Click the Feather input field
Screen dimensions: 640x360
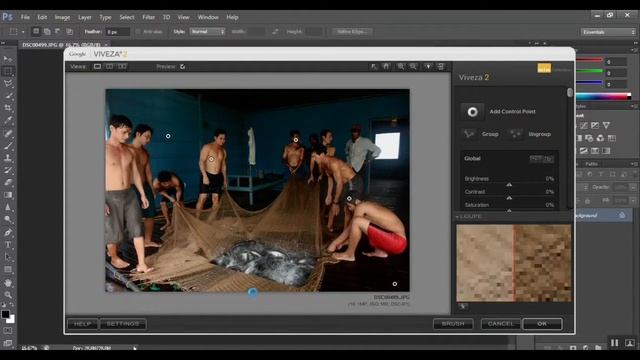(x=117, y=31)
